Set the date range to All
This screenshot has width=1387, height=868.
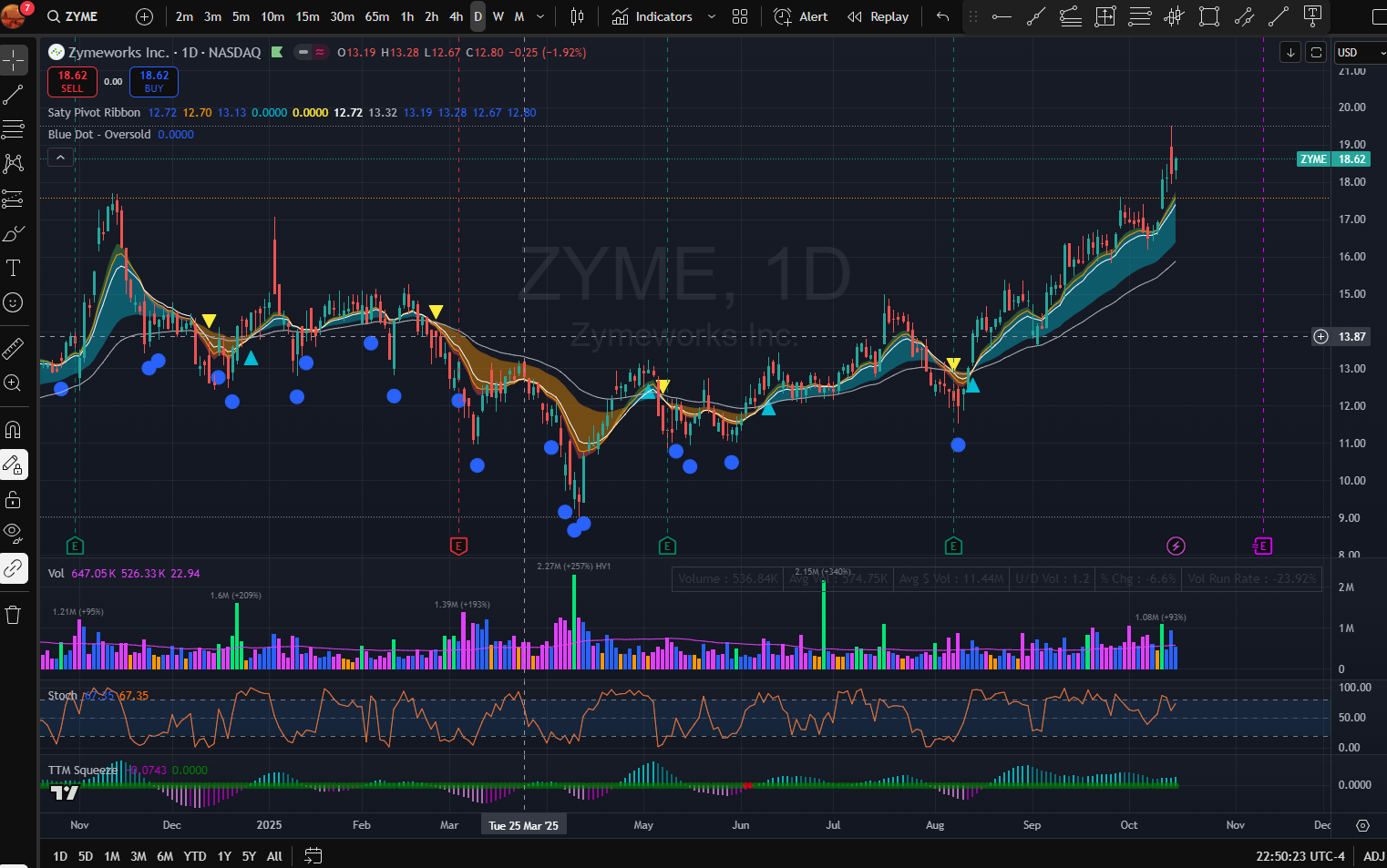coord(274,856)
